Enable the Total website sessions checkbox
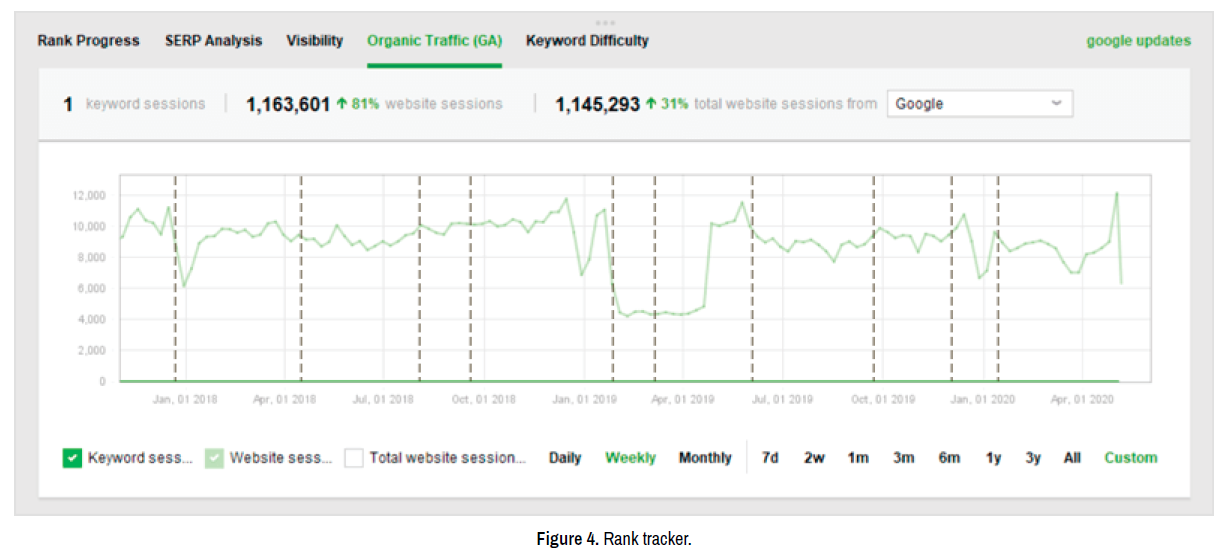Viewport: 1229px width, 555px height. pyautogui.click(x=354, y=458)
